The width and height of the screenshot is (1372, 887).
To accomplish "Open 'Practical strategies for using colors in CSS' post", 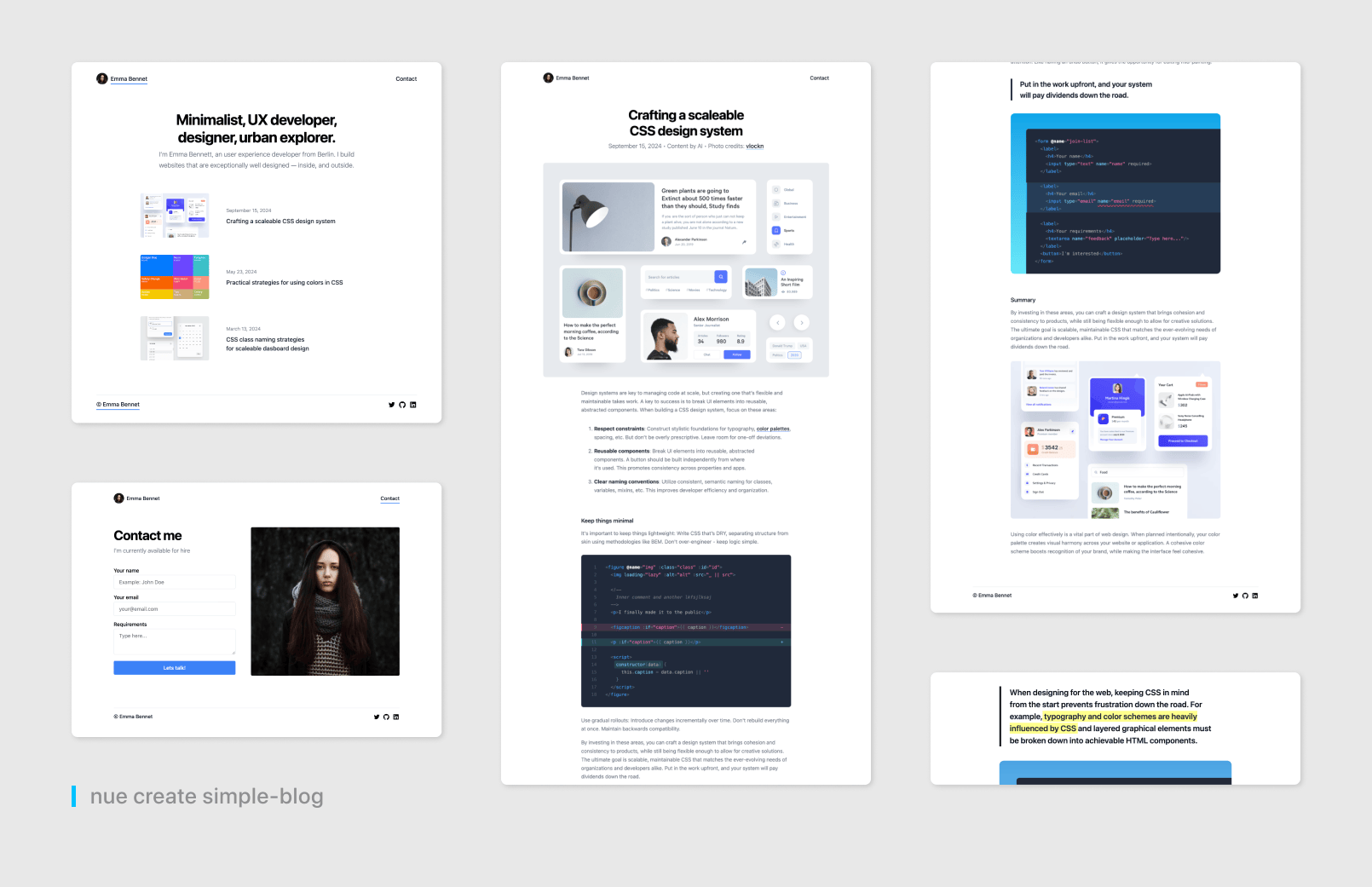I will 285,283.
